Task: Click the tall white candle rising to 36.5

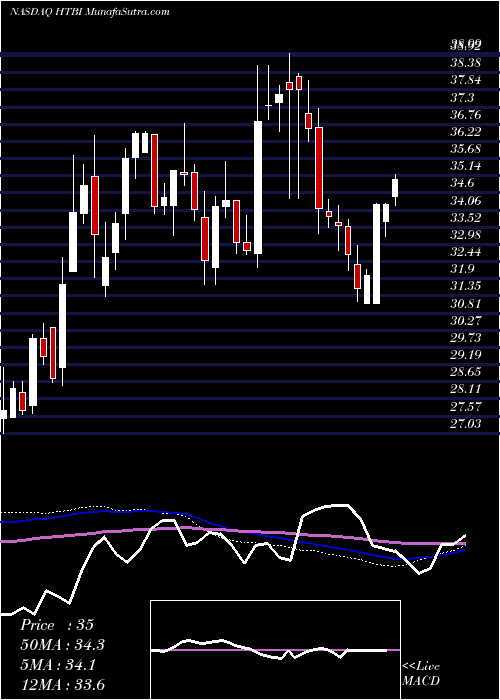Action: 258,188
